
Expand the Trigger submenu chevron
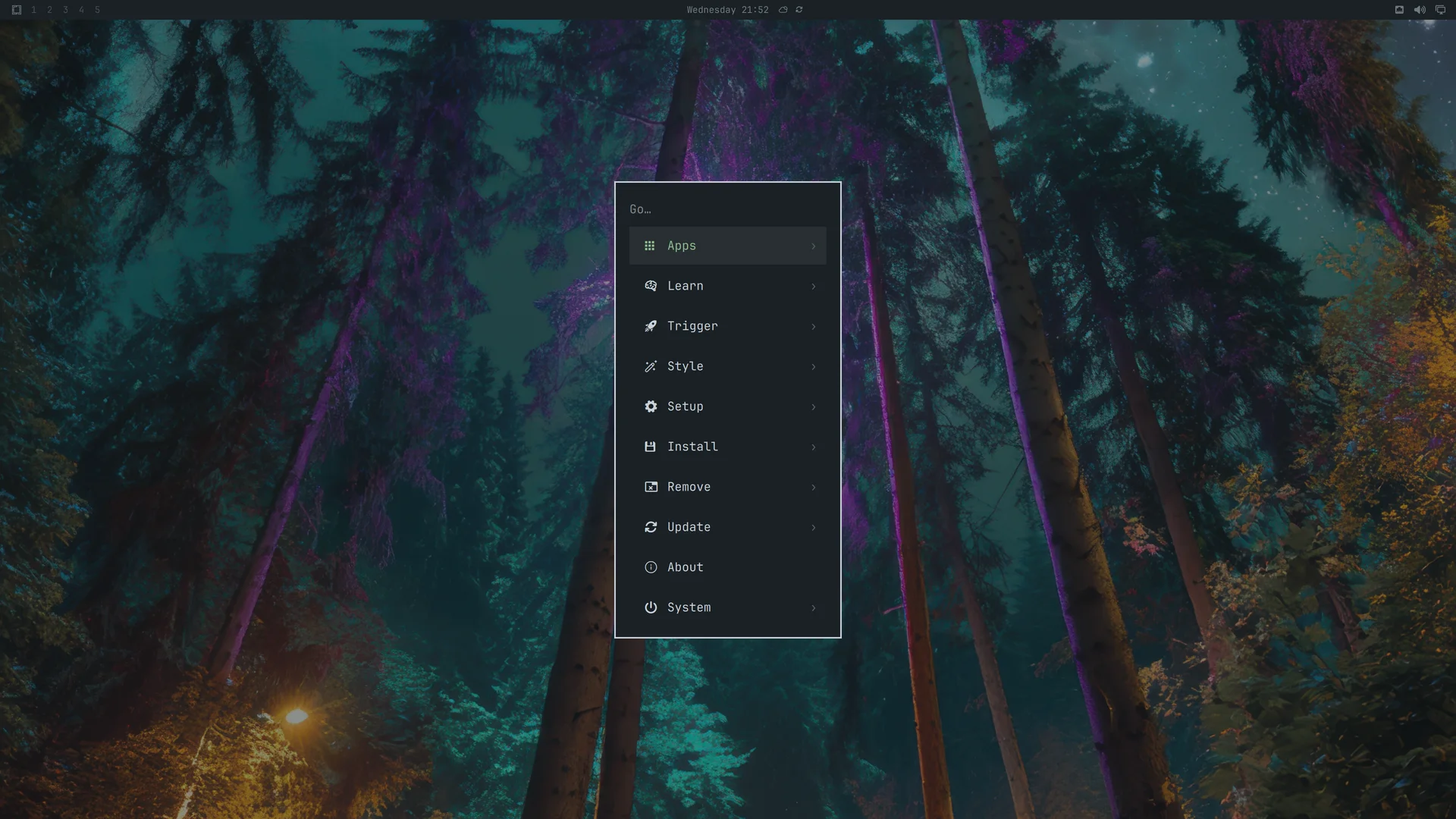814,326
